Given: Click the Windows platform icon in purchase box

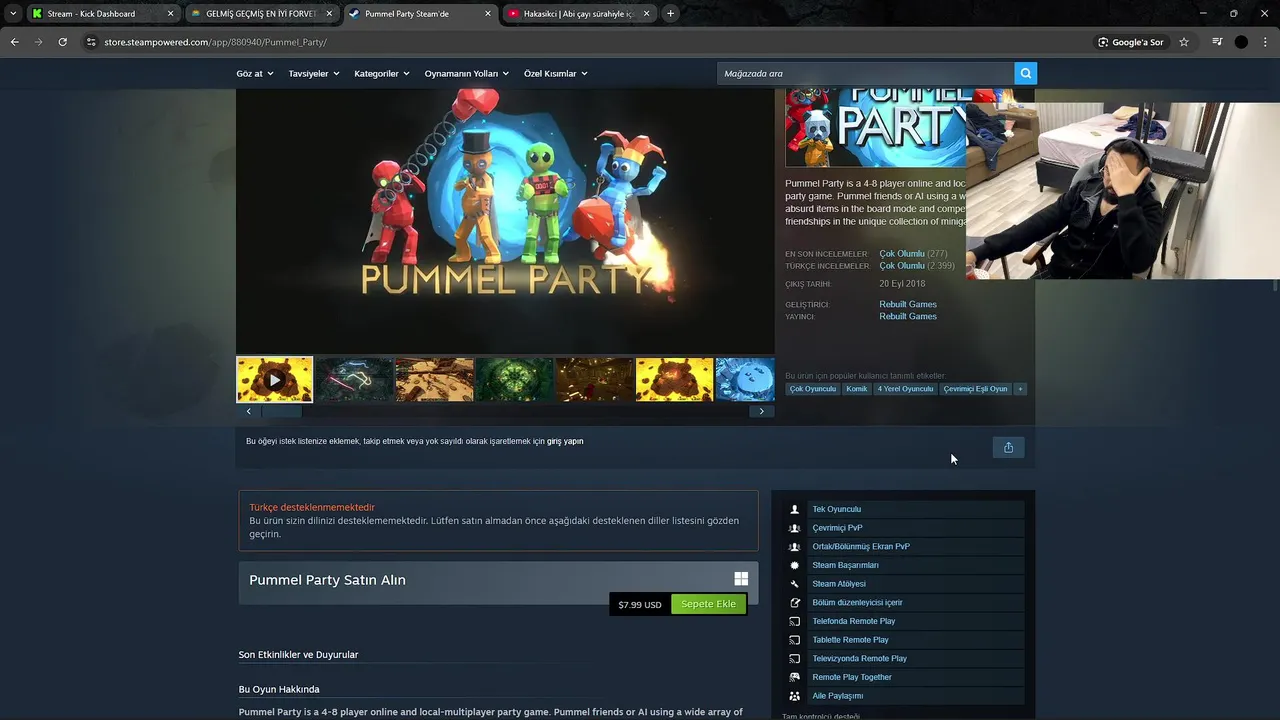Looking at the screenshot, I should click(x=741, y=579).
